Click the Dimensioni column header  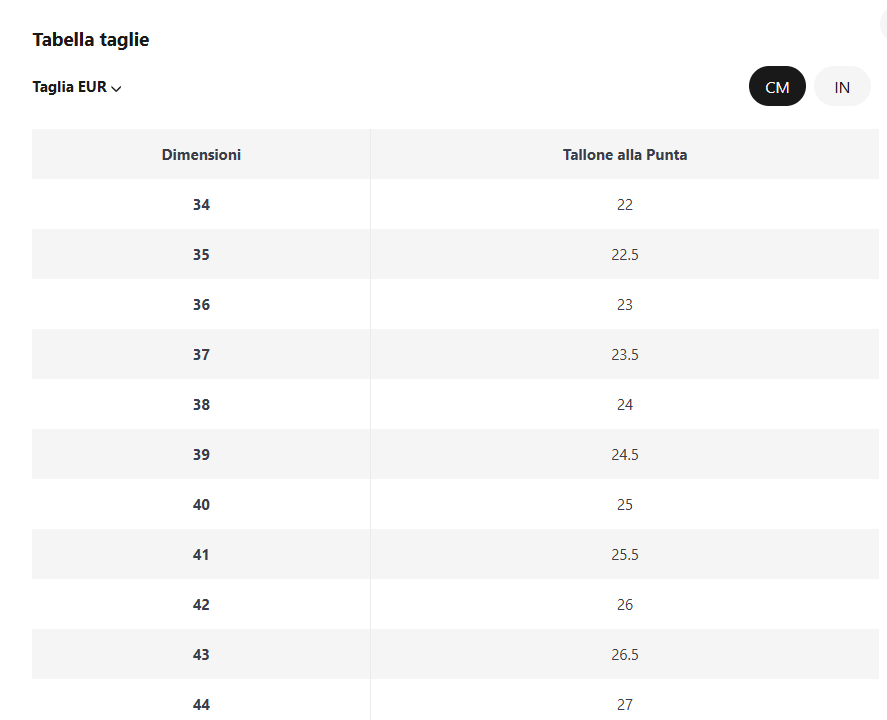click(201, 154)
